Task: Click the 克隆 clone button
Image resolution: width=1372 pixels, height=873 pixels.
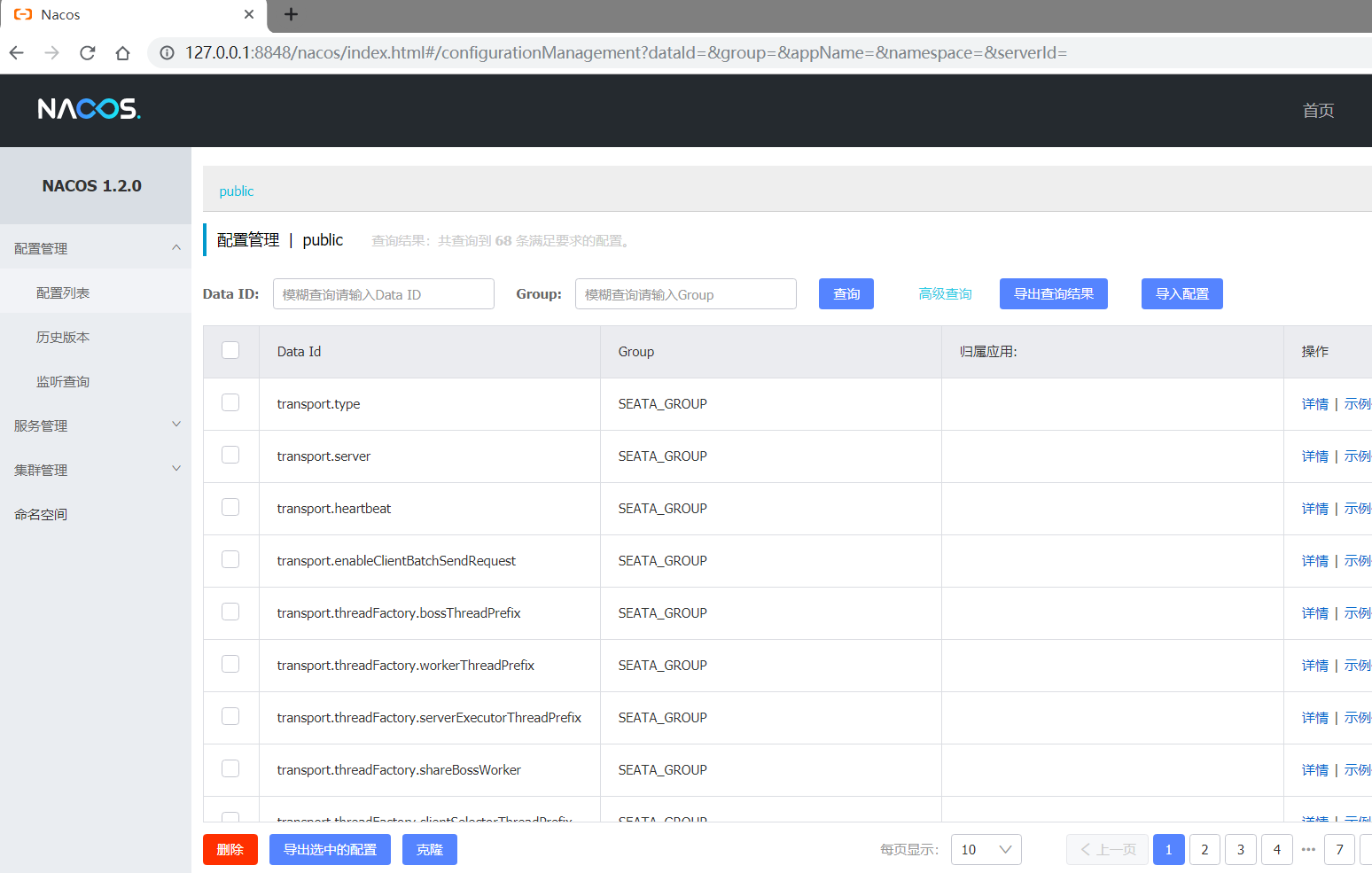Action: [430, 849]
